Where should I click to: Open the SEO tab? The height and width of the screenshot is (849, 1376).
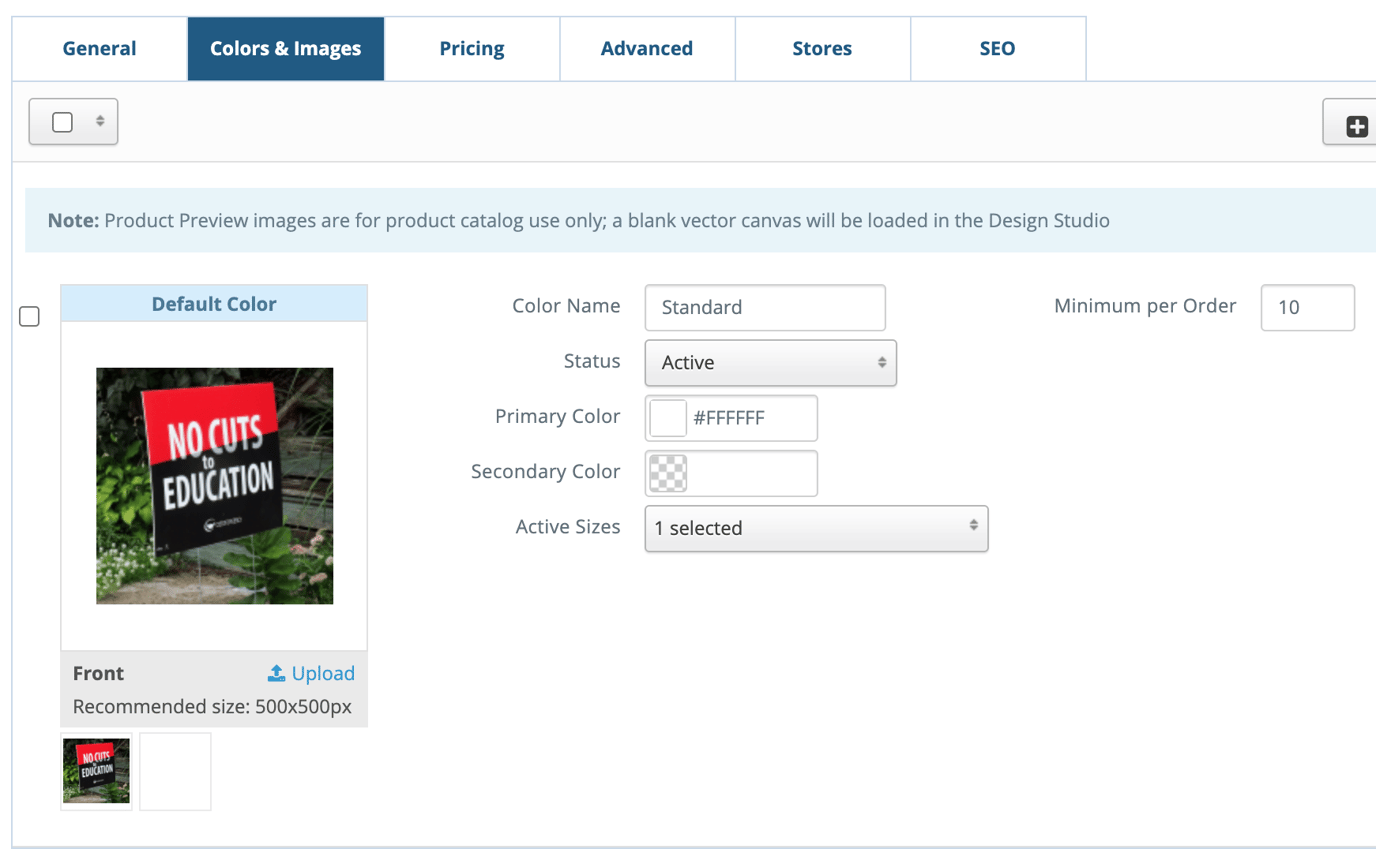tap(997, 49)
